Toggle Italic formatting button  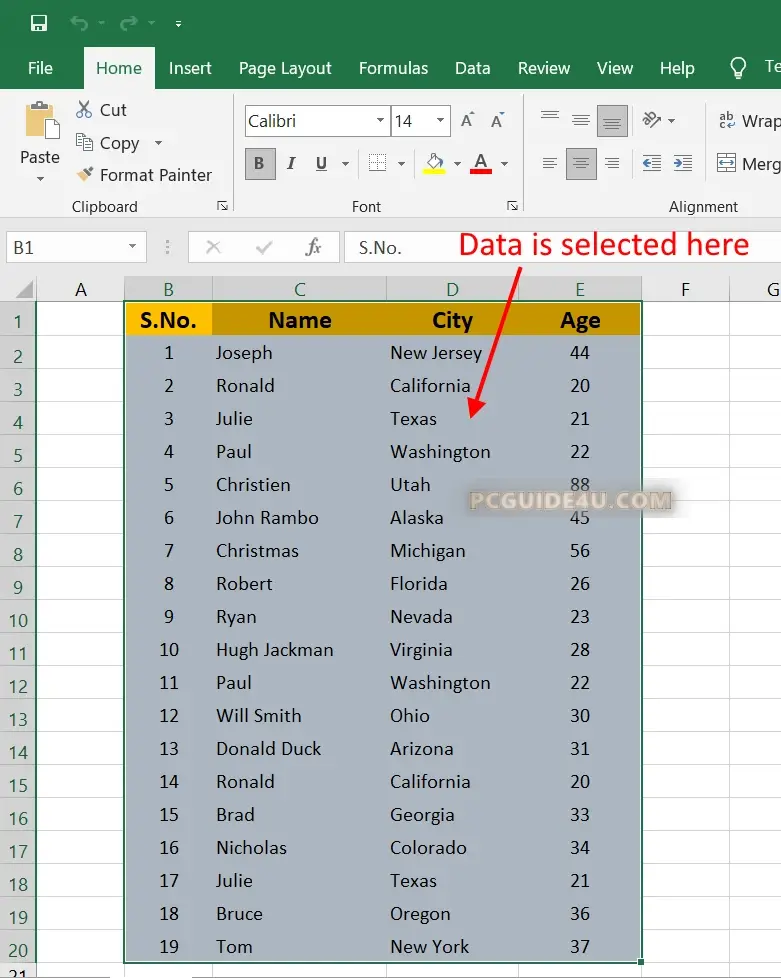pos(291,163)
